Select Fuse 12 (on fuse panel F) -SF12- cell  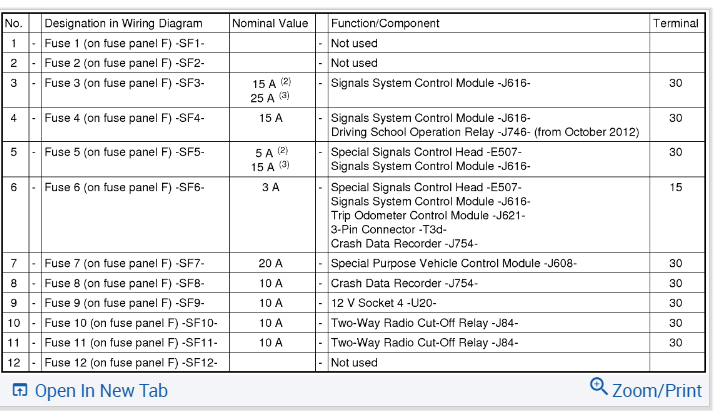[127, 363]
